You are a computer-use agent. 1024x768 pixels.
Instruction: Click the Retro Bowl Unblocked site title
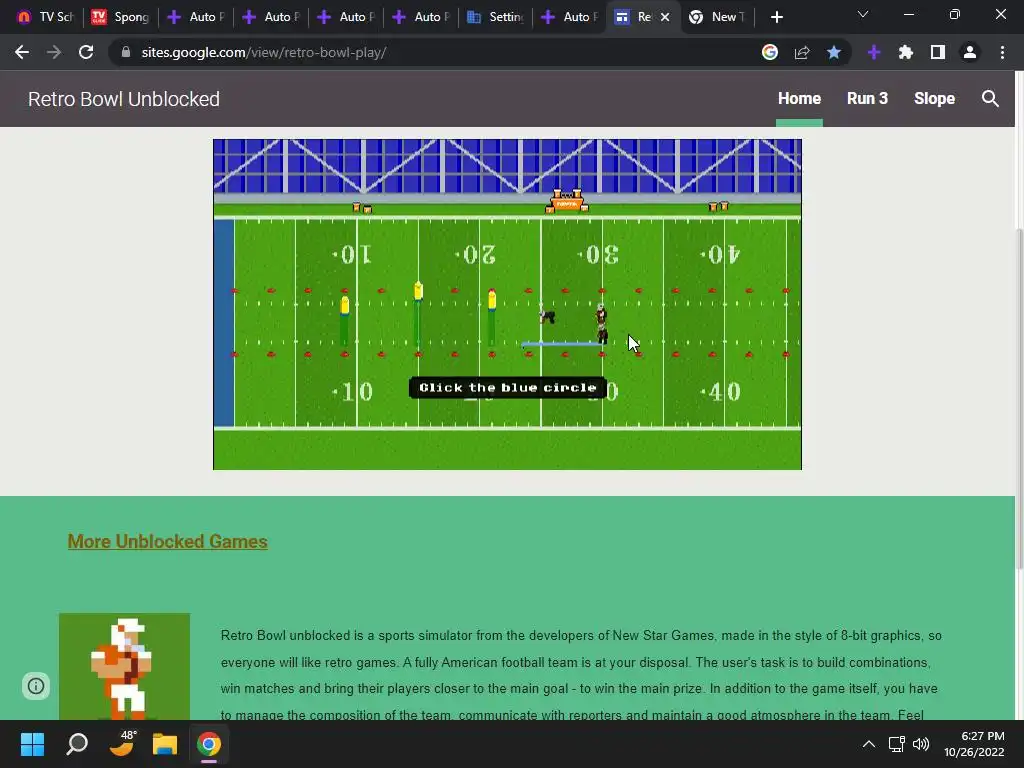[124, 99]
